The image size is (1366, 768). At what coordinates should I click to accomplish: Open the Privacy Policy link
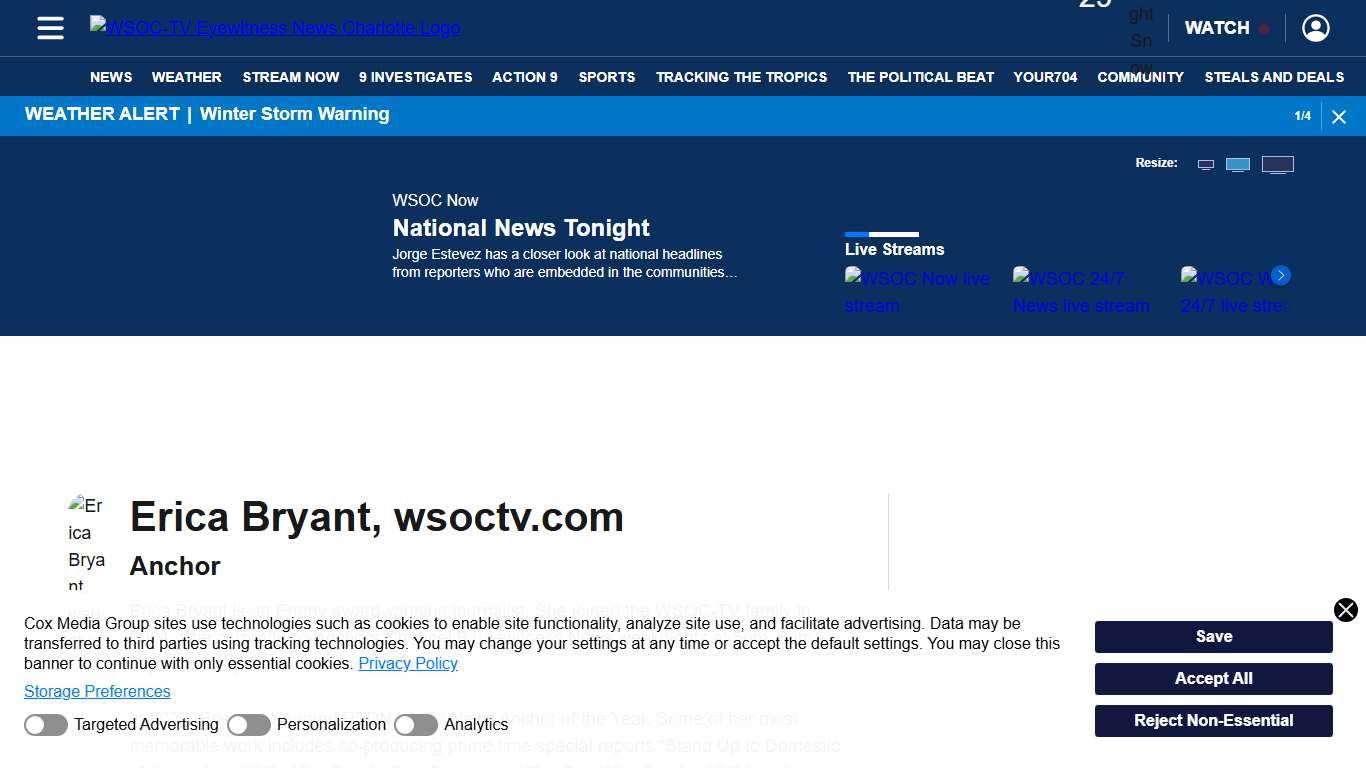coord(407,663)
